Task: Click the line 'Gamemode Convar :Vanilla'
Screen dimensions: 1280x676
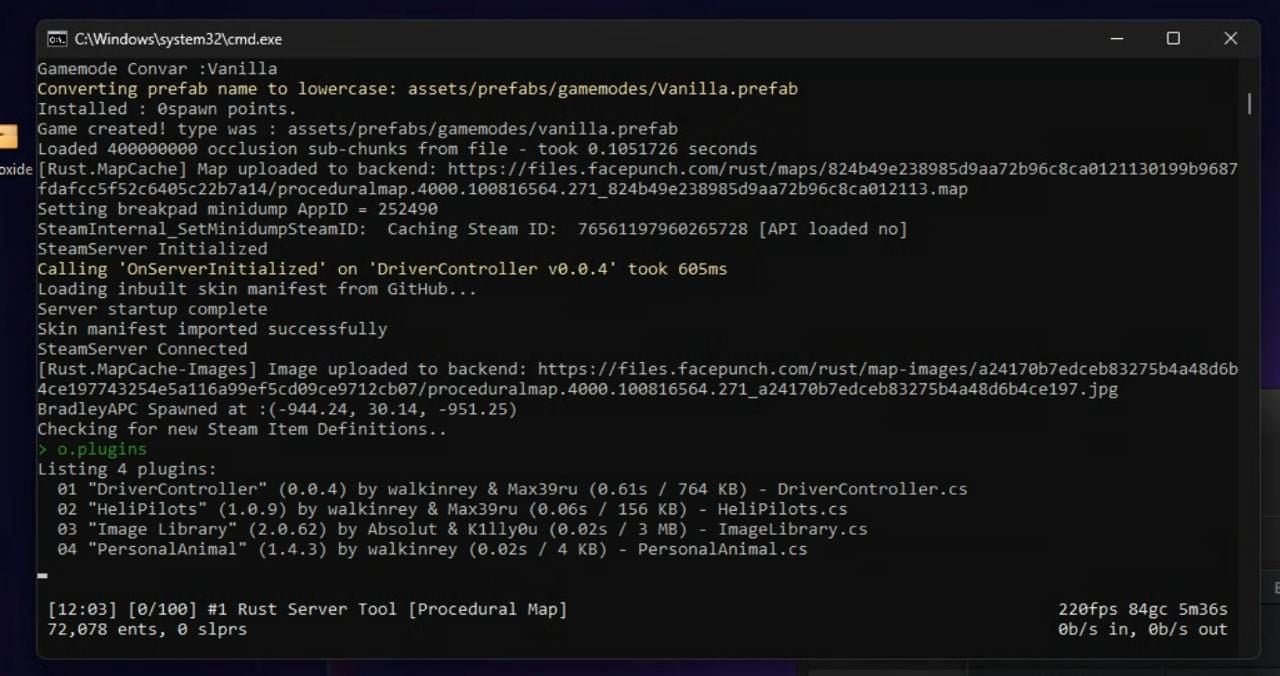Action: [x=157, y=69]
